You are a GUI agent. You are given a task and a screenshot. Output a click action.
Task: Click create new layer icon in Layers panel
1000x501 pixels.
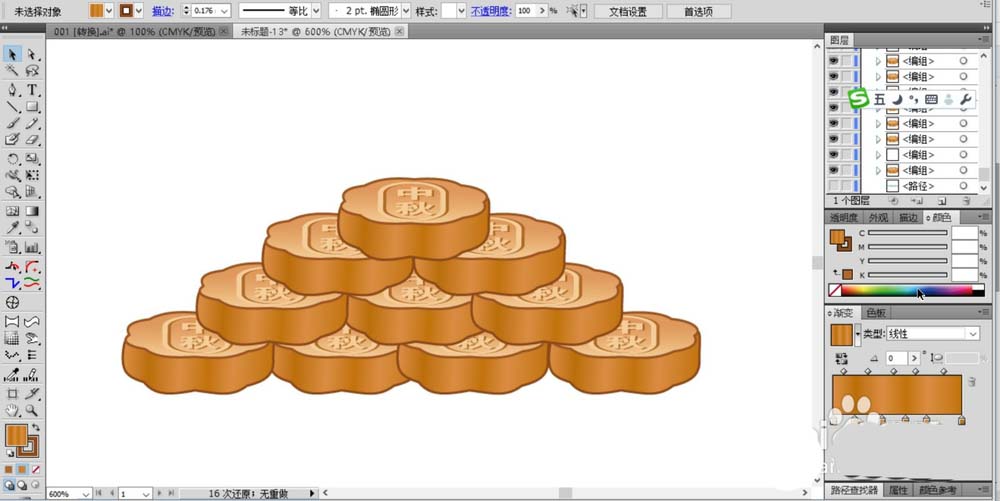[x=943, y=201]
